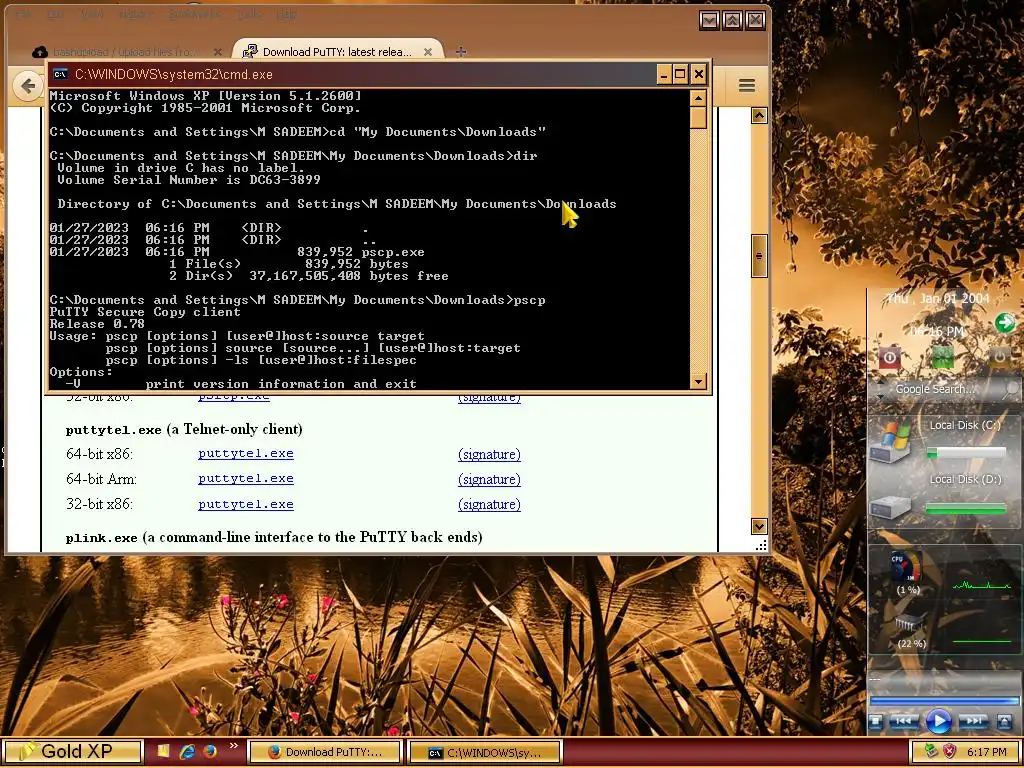Open signature link for 32-bit x86 puttytel

pyautogui.click(x=489, y=504)
